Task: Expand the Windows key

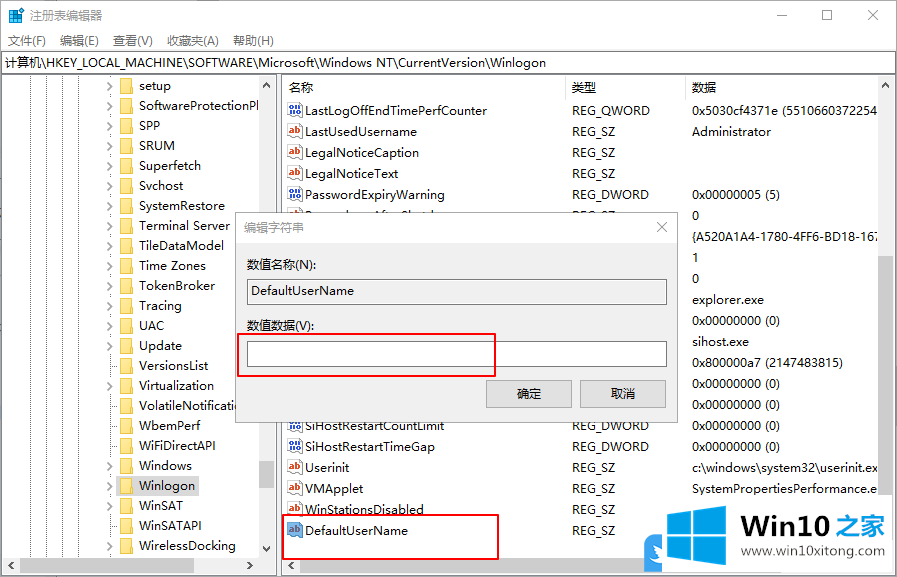Action: point(109,467)
